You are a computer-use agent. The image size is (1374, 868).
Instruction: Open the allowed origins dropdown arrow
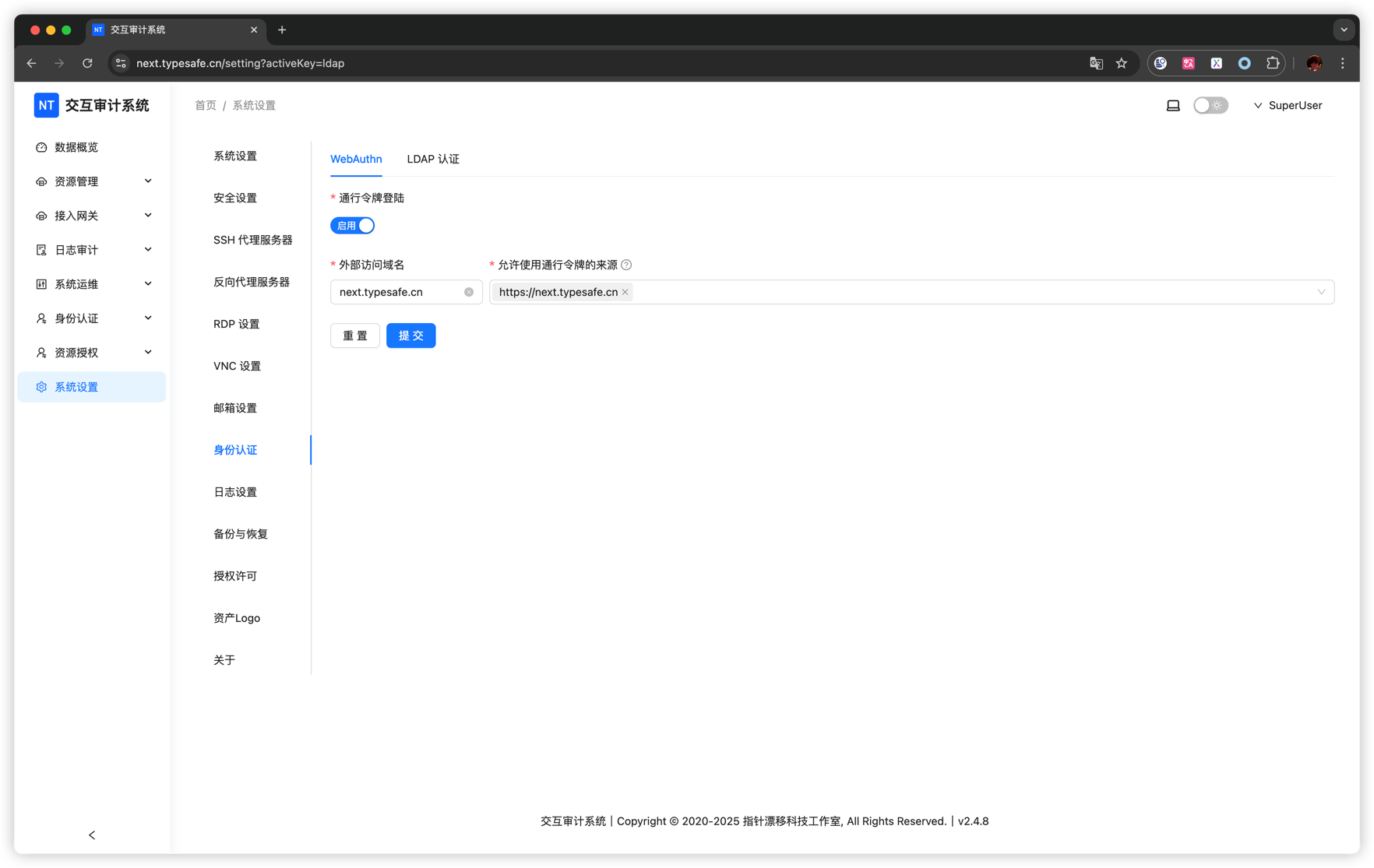(1321, 292)
